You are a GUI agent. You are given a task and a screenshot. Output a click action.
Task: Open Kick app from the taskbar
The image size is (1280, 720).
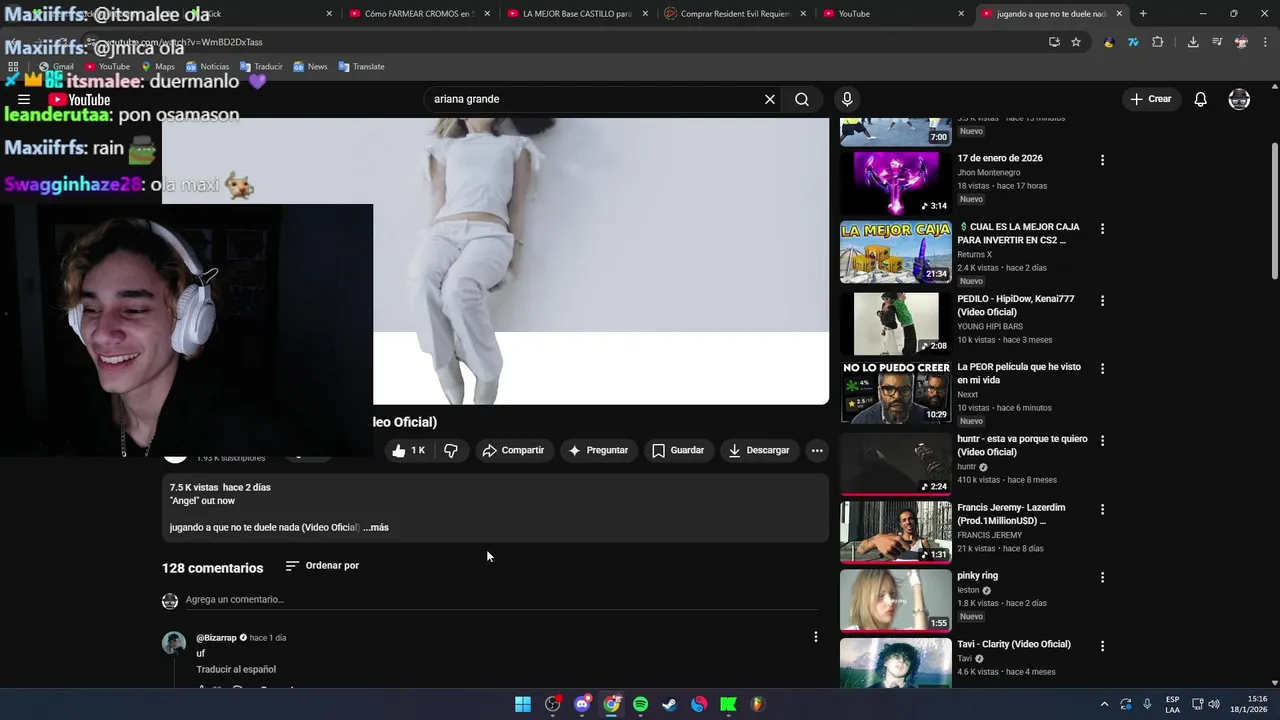[728, 704]
